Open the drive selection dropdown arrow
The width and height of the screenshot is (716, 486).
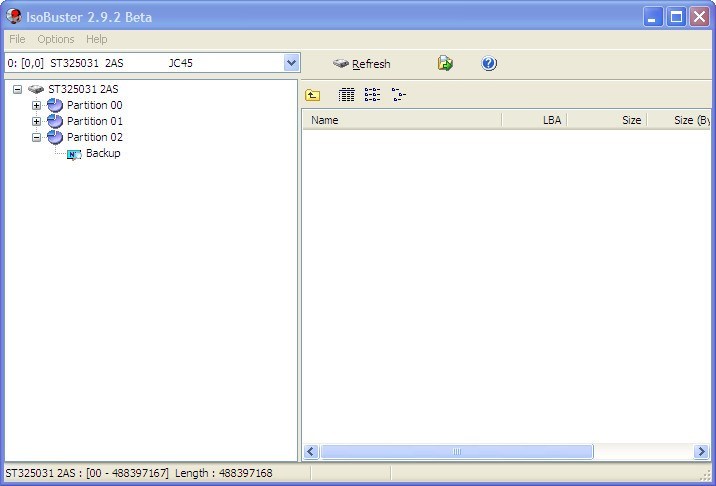(x=291, y=63)
